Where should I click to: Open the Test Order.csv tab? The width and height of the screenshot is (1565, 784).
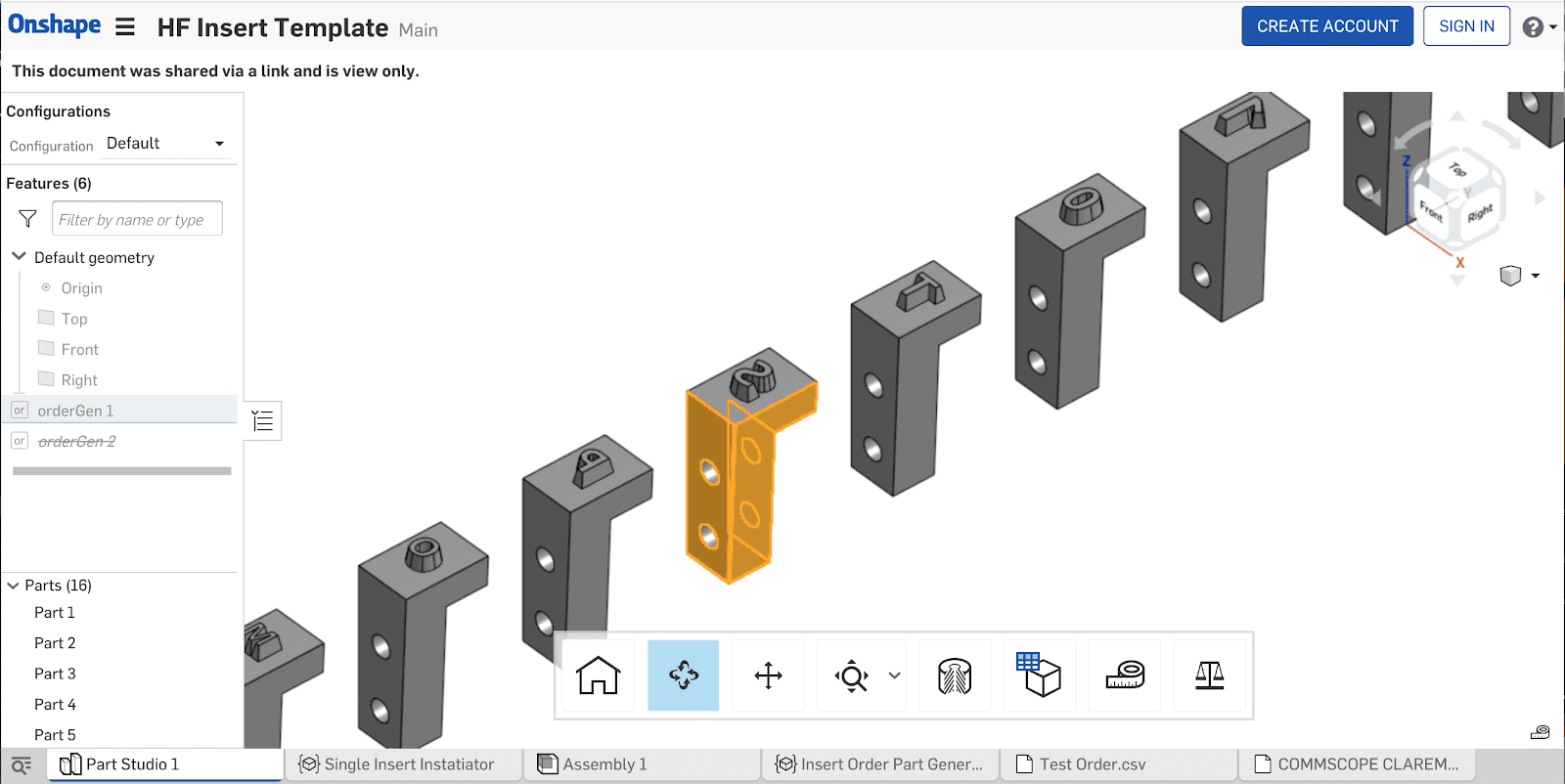(x=1119, y=764)
